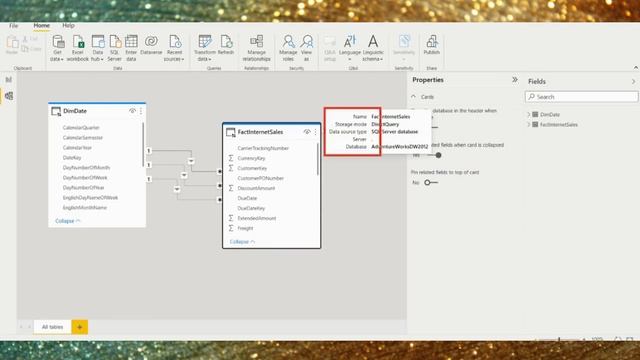Click the DimDate card scrollbar

[x=143, y=144]
